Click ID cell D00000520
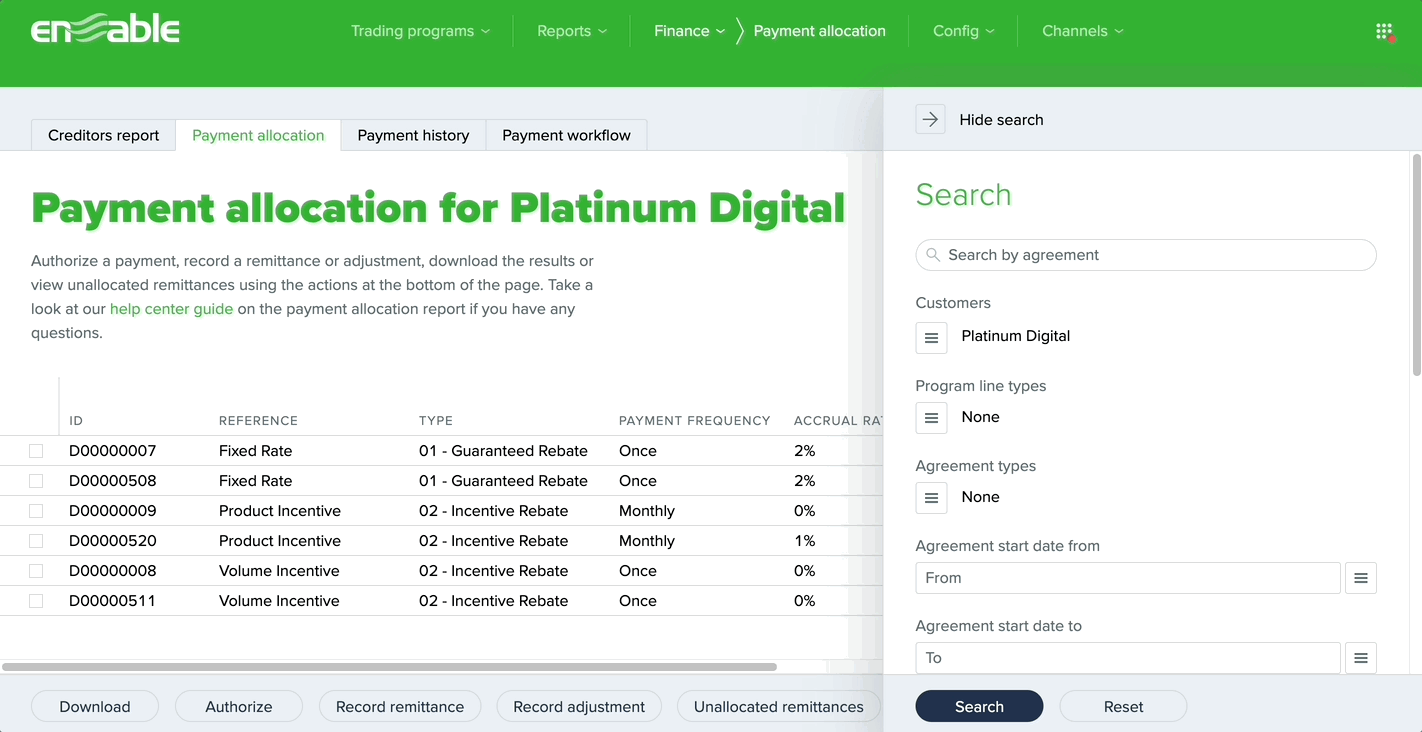 tap(113, 541)
